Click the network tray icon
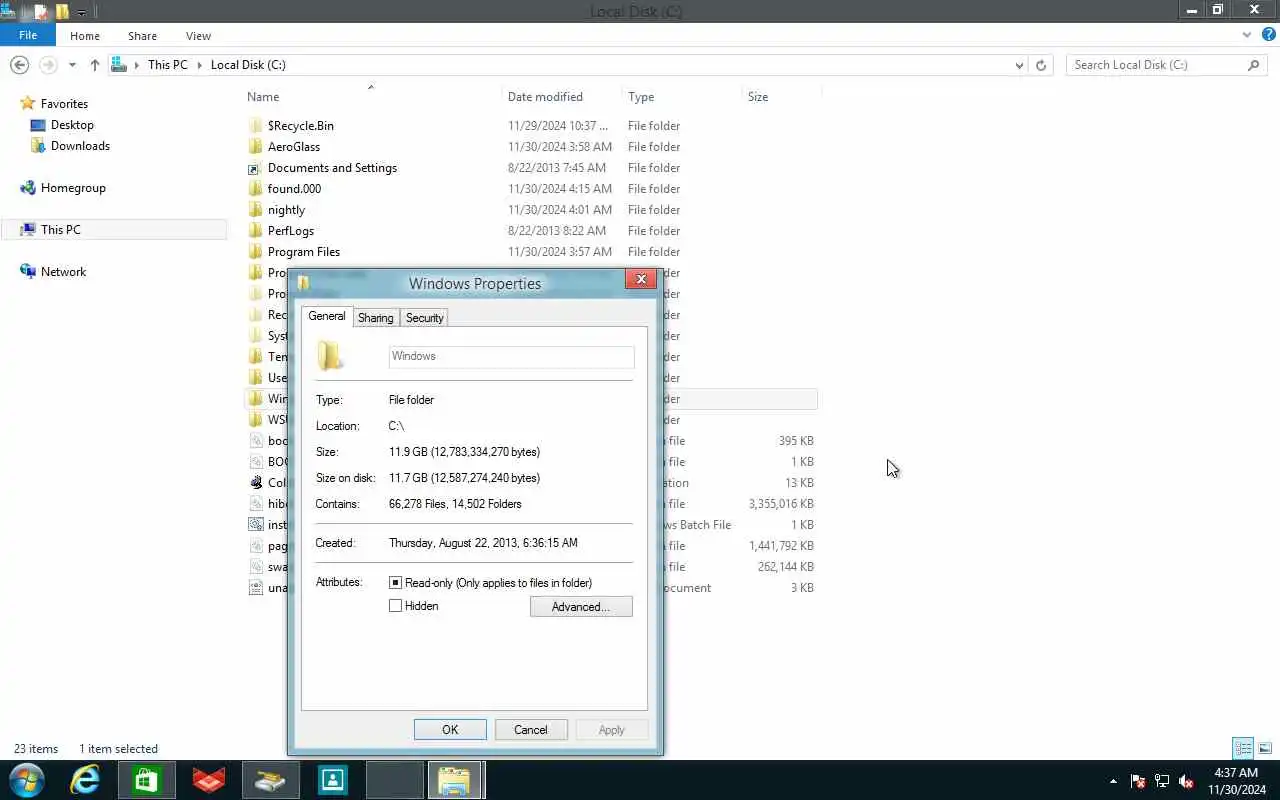Viewport: 1280px width, 800px height. 1162,781
